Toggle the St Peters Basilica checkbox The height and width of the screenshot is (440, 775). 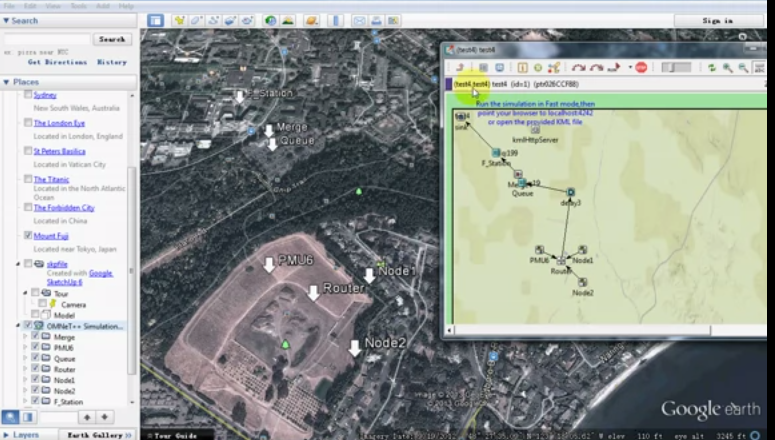(28, 151)
